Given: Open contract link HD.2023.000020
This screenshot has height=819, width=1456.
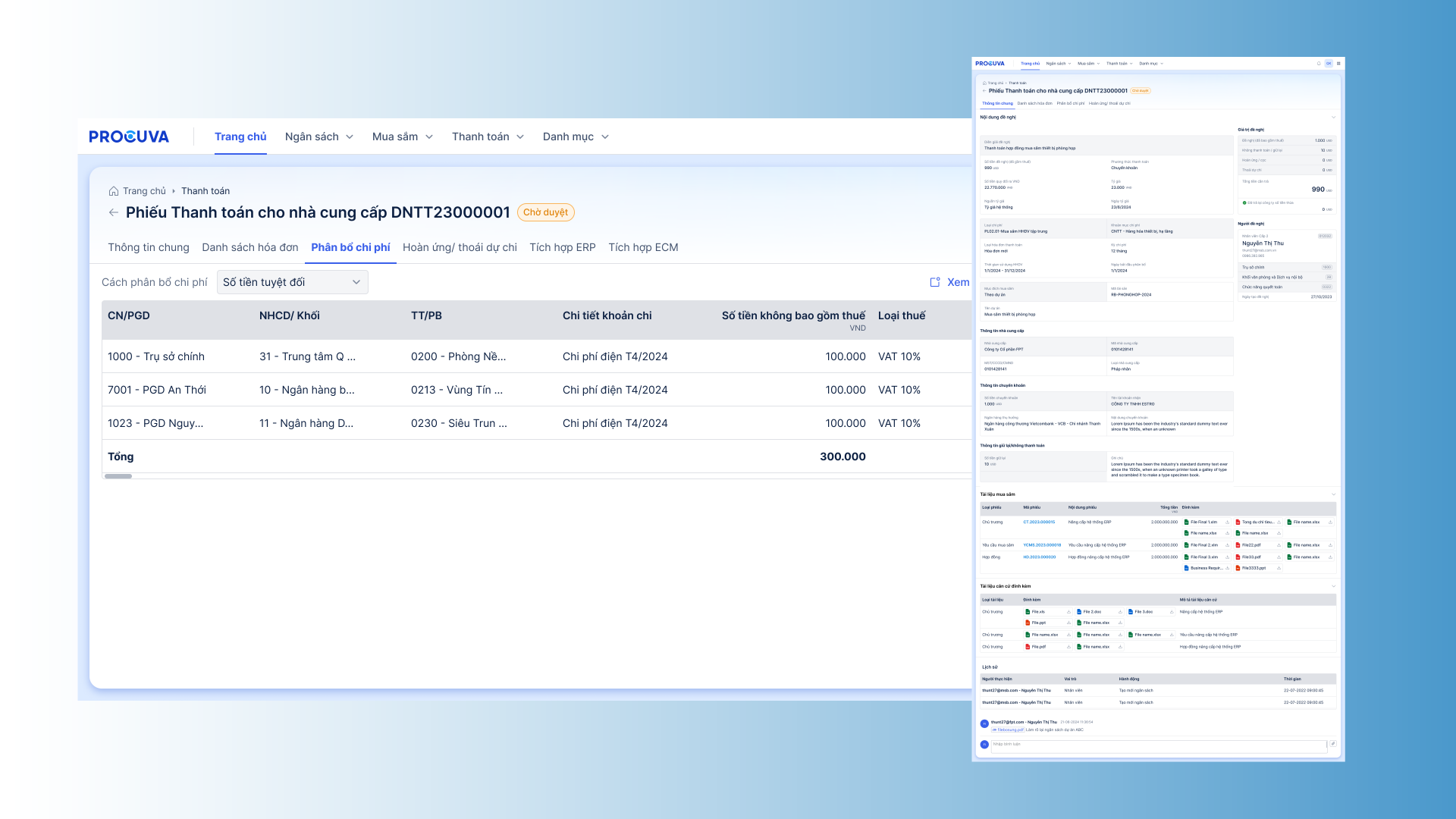Looking at the screenshot, I should [1039, 557].
